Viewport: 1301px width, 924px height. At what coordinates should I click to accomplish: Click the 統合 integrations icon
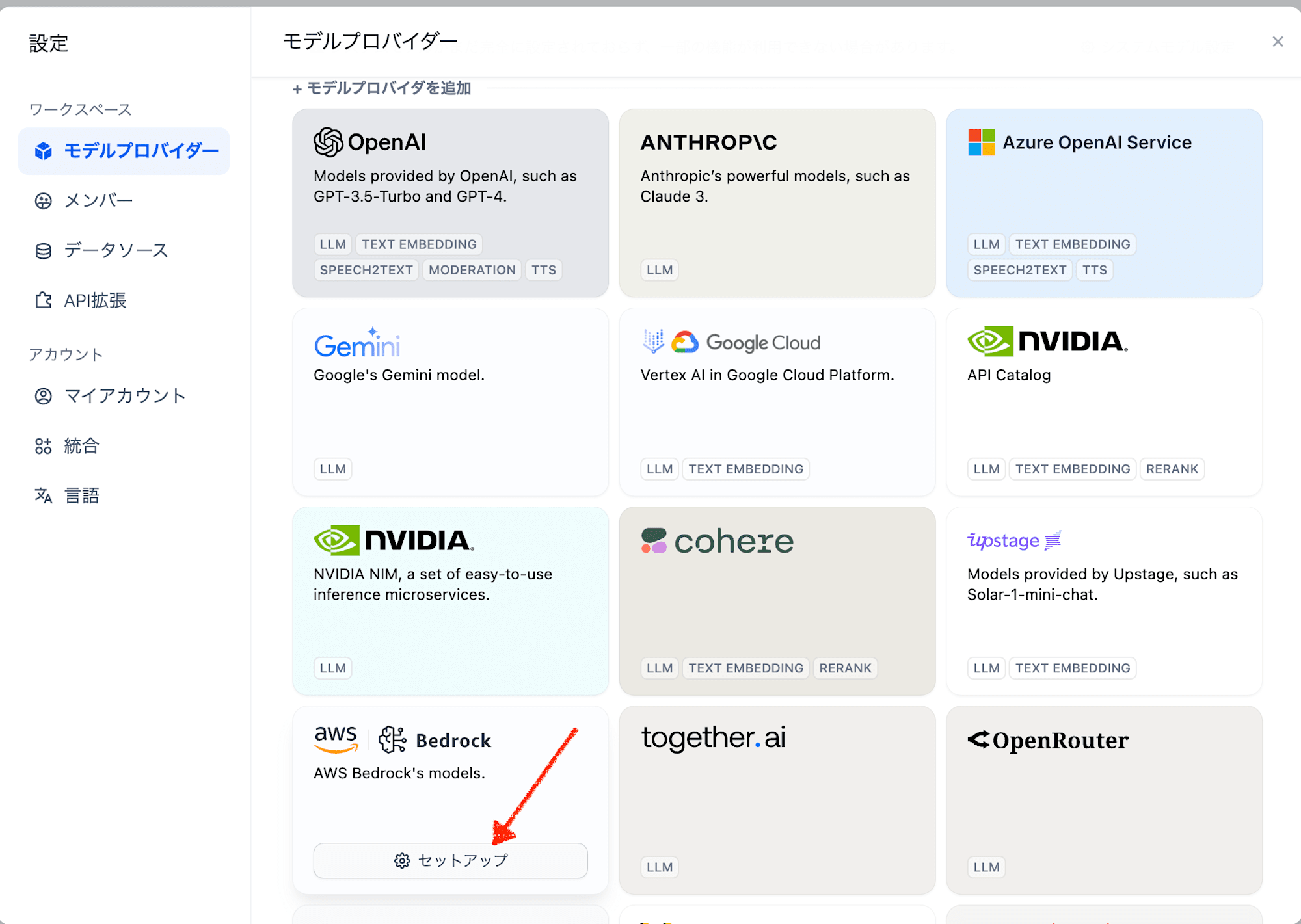pos(44,446)
